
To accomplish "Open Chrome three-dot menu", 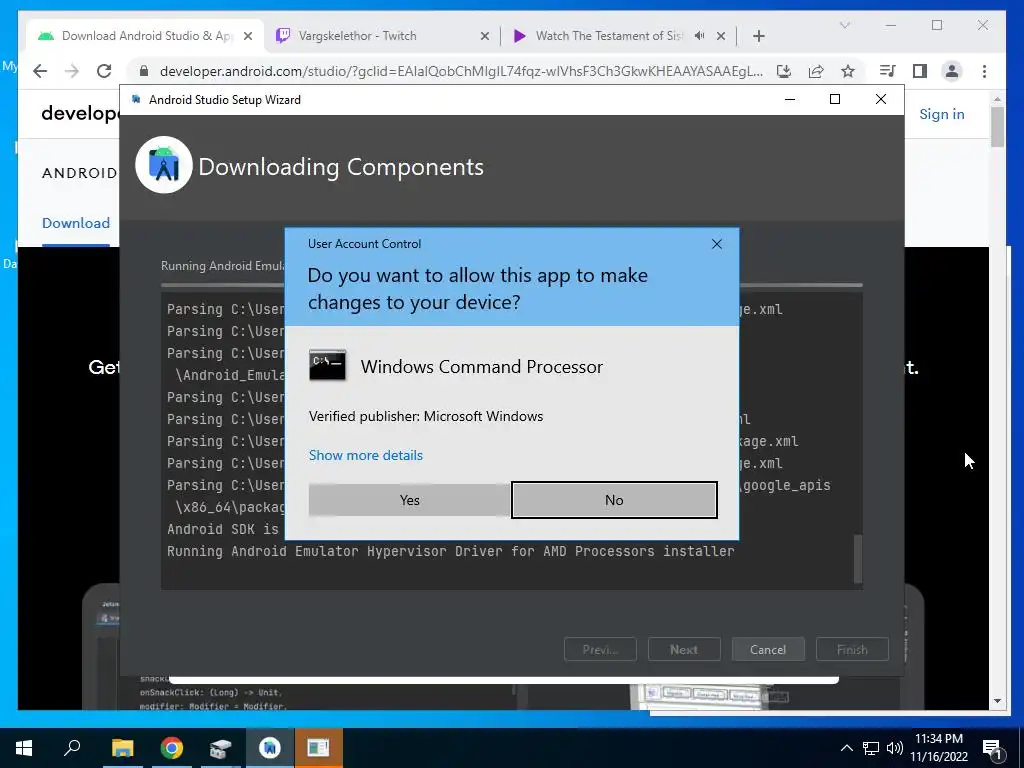I will click(984, 71).
